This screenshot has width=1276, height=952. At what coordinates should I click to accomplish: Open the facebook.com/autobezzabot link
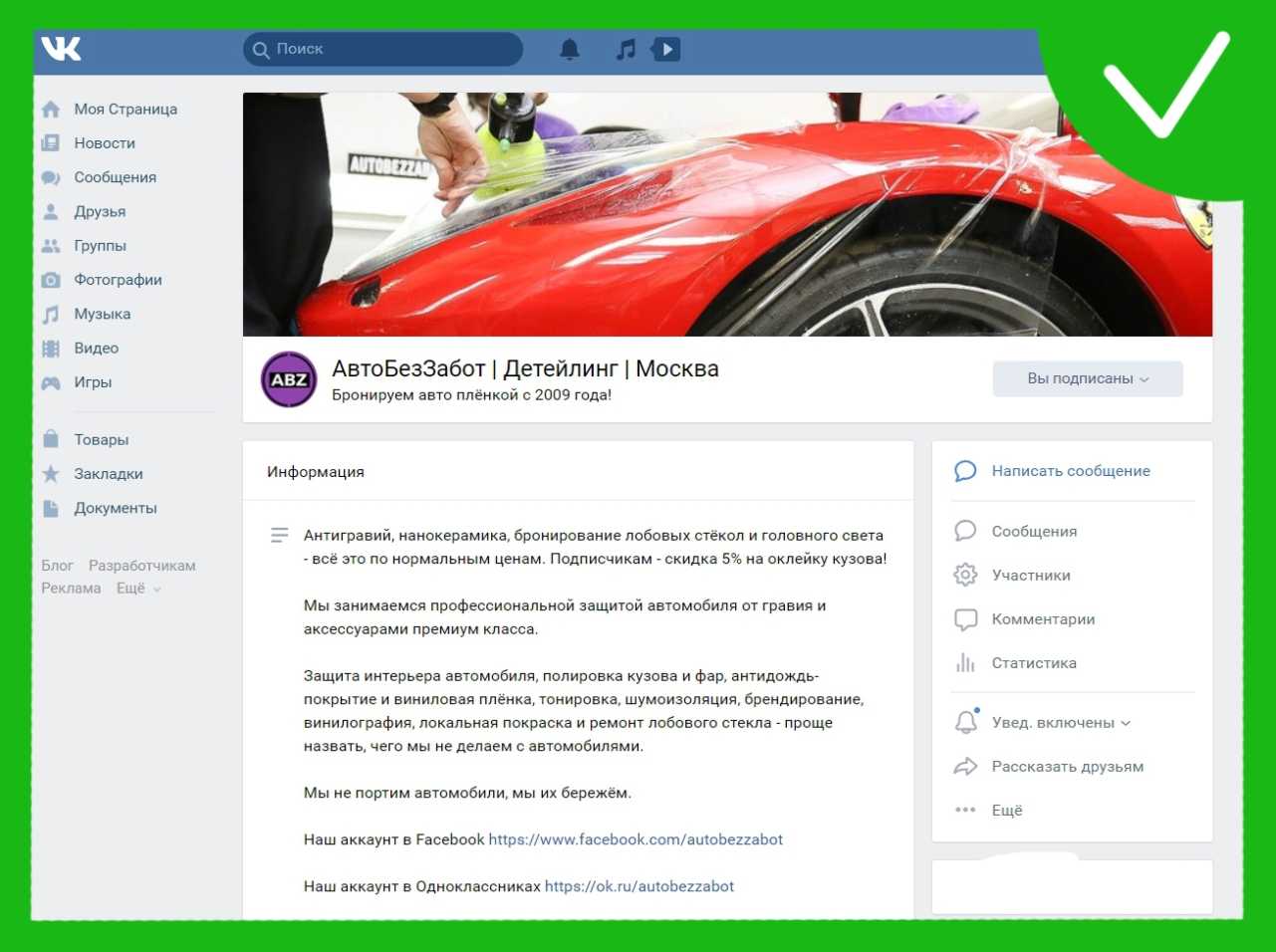coord(636,839)
